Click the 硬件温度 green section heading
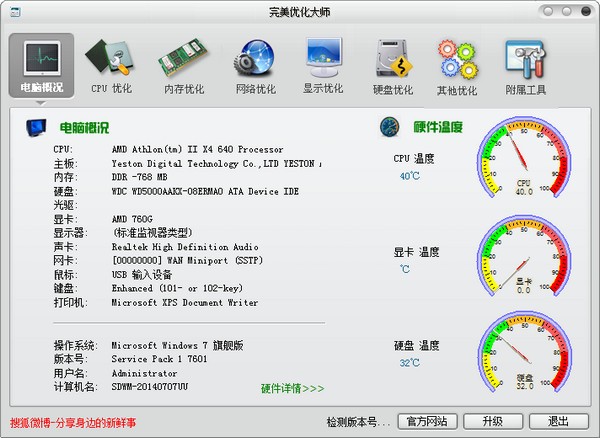Image resolution: width=600 pixels, height=438 pixels. point(438,127)
